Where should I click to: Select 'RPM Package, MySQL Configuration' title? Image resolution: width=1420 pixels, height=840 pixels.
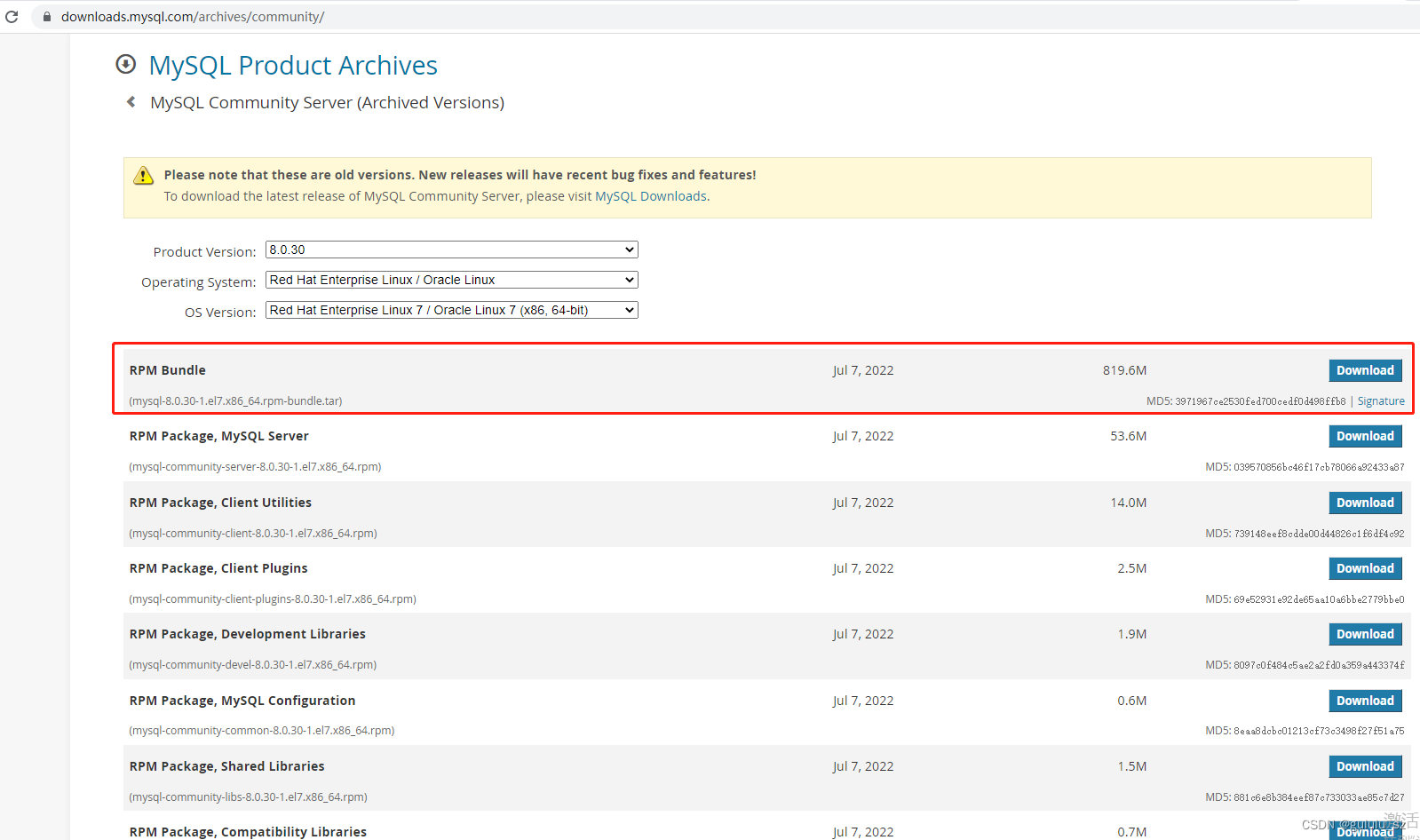[242, 701]
